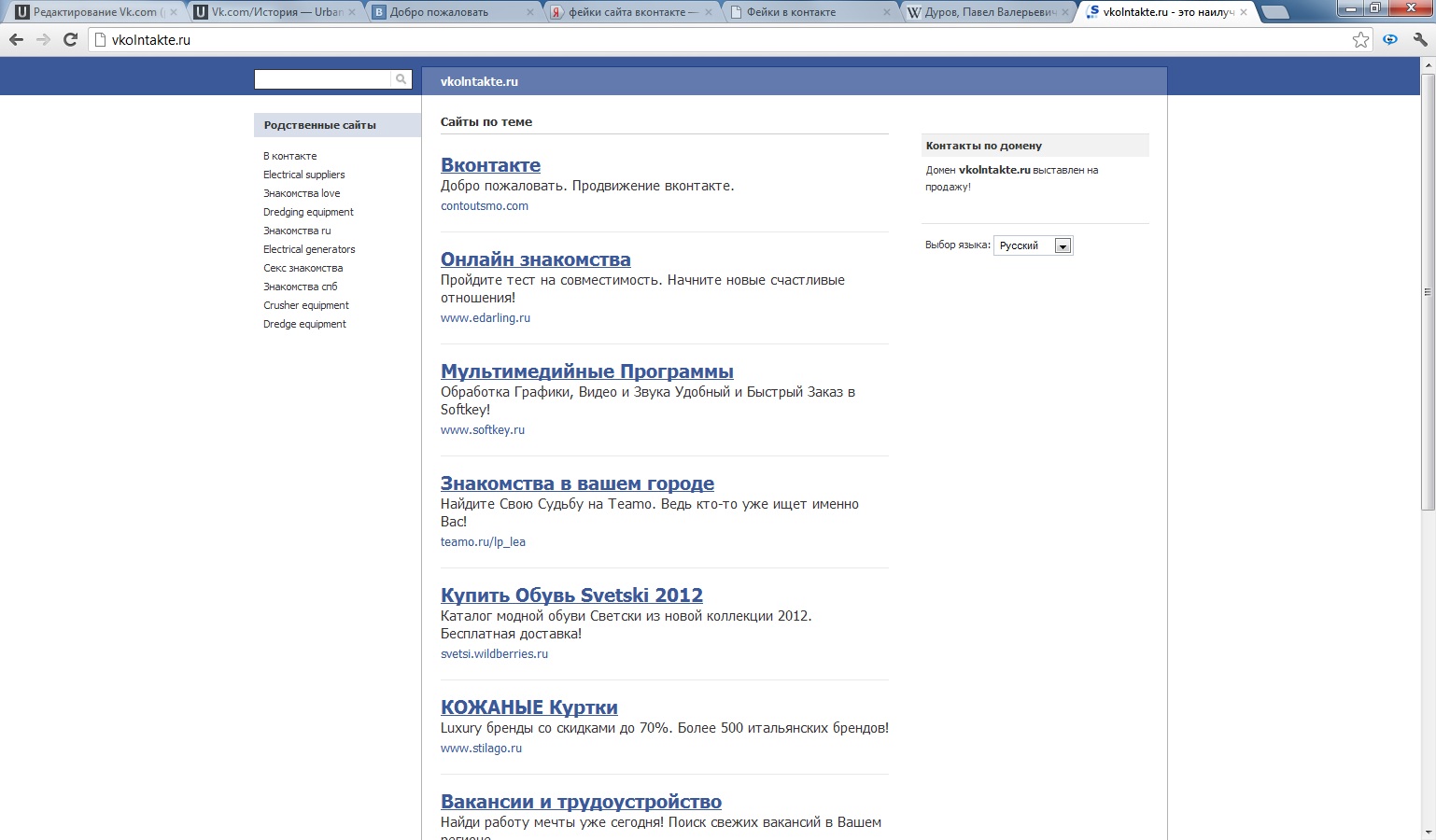Close the 'Фейки в контакте' tab

(887, 12)
